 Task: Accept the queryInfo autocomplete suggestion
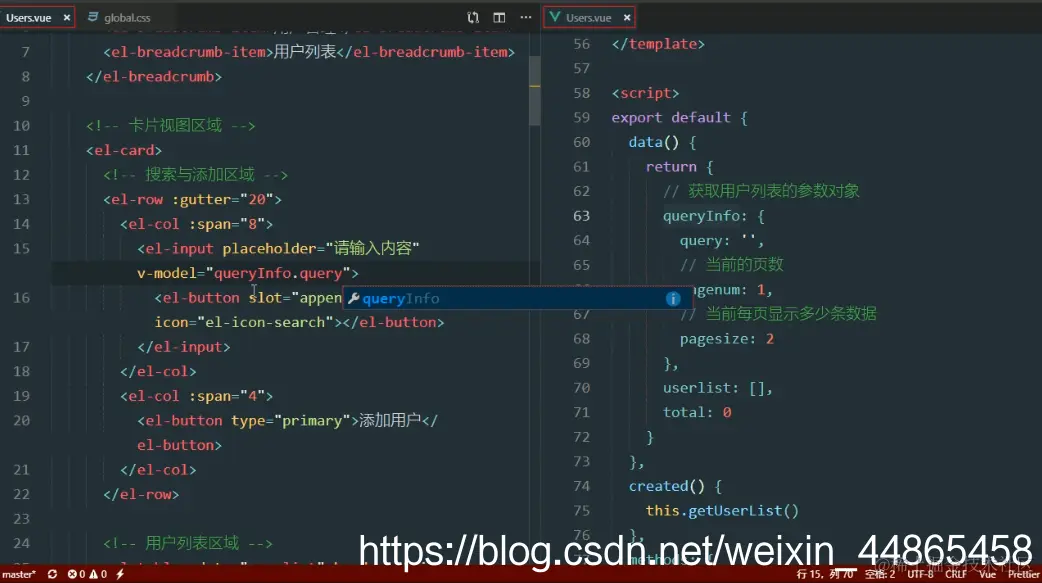(518, 298)
